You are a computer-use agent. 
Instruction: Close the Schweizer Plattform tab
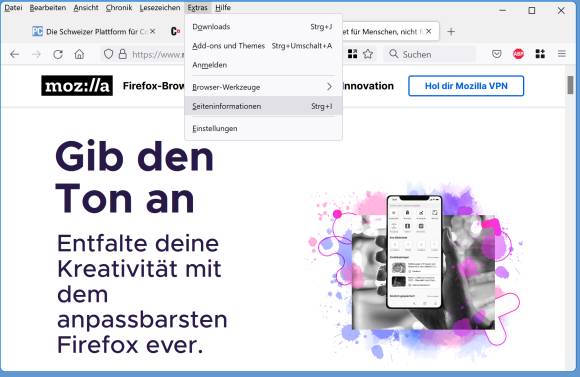(152, 32)
